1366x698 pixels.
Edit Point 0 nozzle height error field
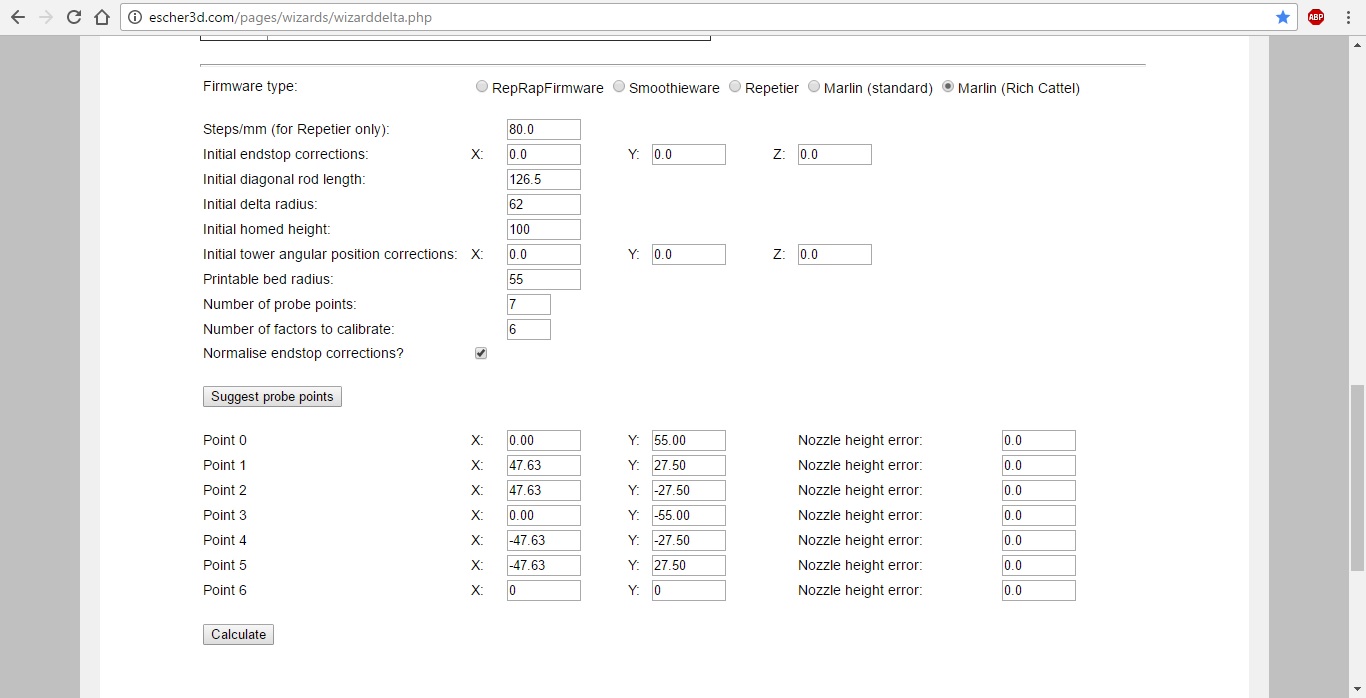pos(1039,441)
